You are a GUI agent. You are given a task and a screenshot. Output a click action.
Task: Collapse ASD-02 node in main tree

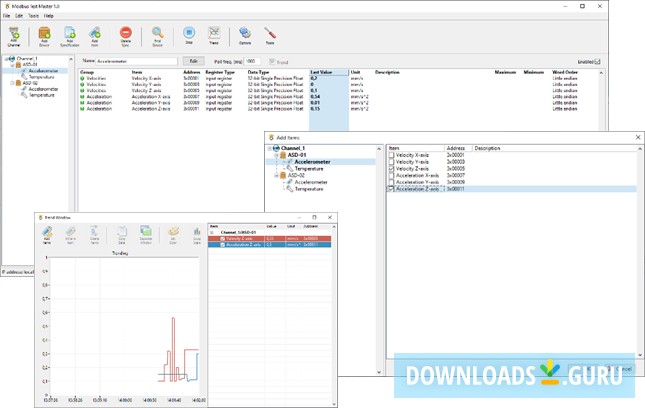[12, 83]
